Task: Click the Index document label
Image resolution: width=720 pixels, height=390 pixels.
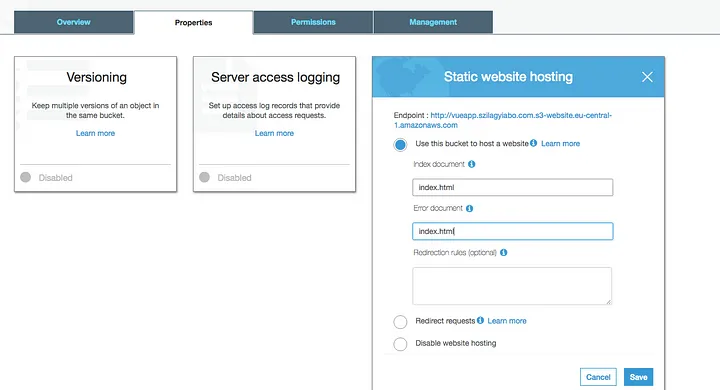Action: (439, 164)
